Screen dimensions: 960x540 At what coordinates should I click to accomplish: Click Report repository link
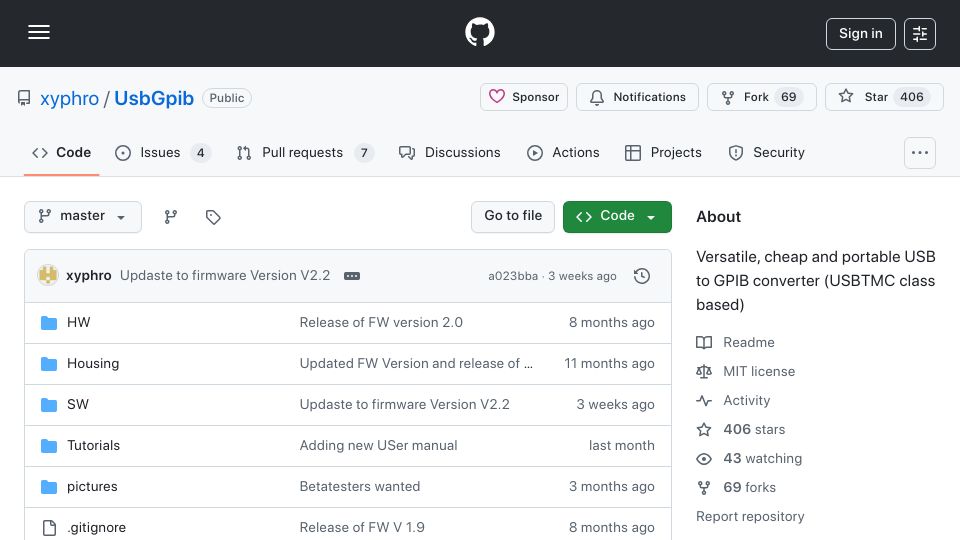point(750,517)
